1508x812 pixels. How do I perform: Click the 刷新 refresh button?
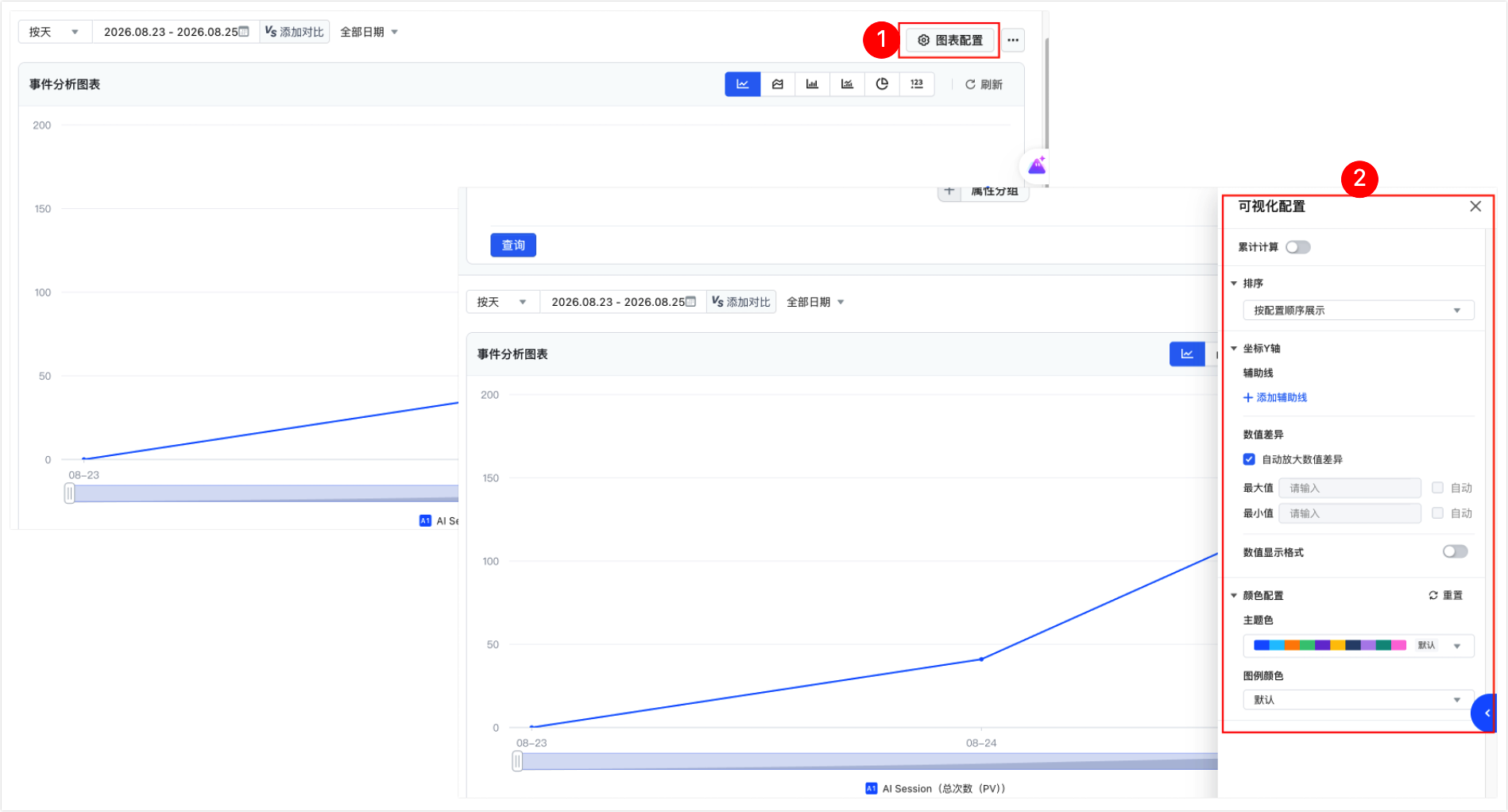click(x=984, y=84)
